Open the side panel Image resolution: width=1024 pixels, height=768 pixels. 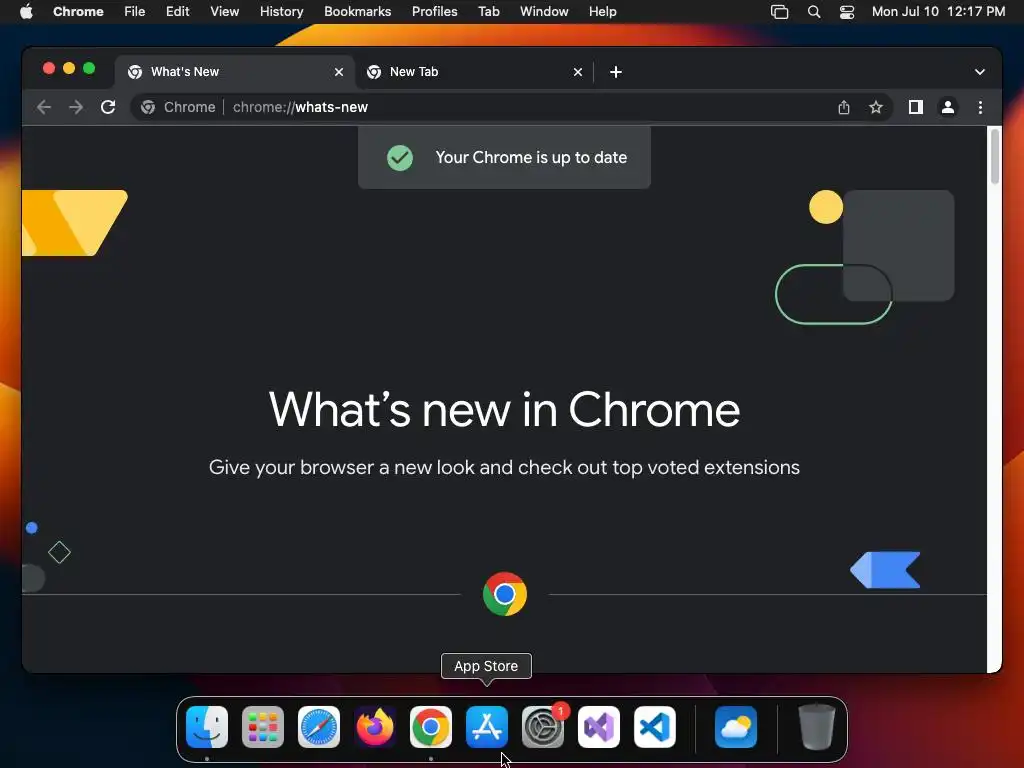pos(916,107)
